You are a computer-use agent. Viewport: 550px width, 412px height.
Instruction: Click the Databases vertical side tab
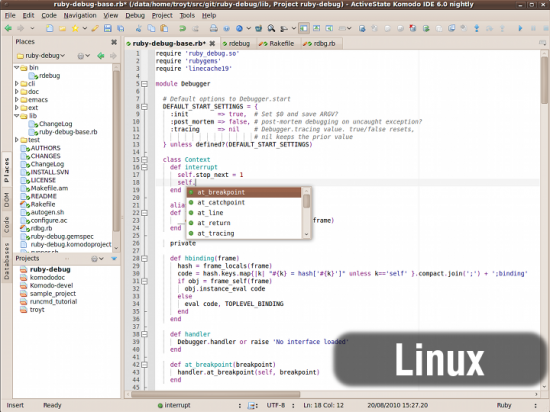pos(7,261)
